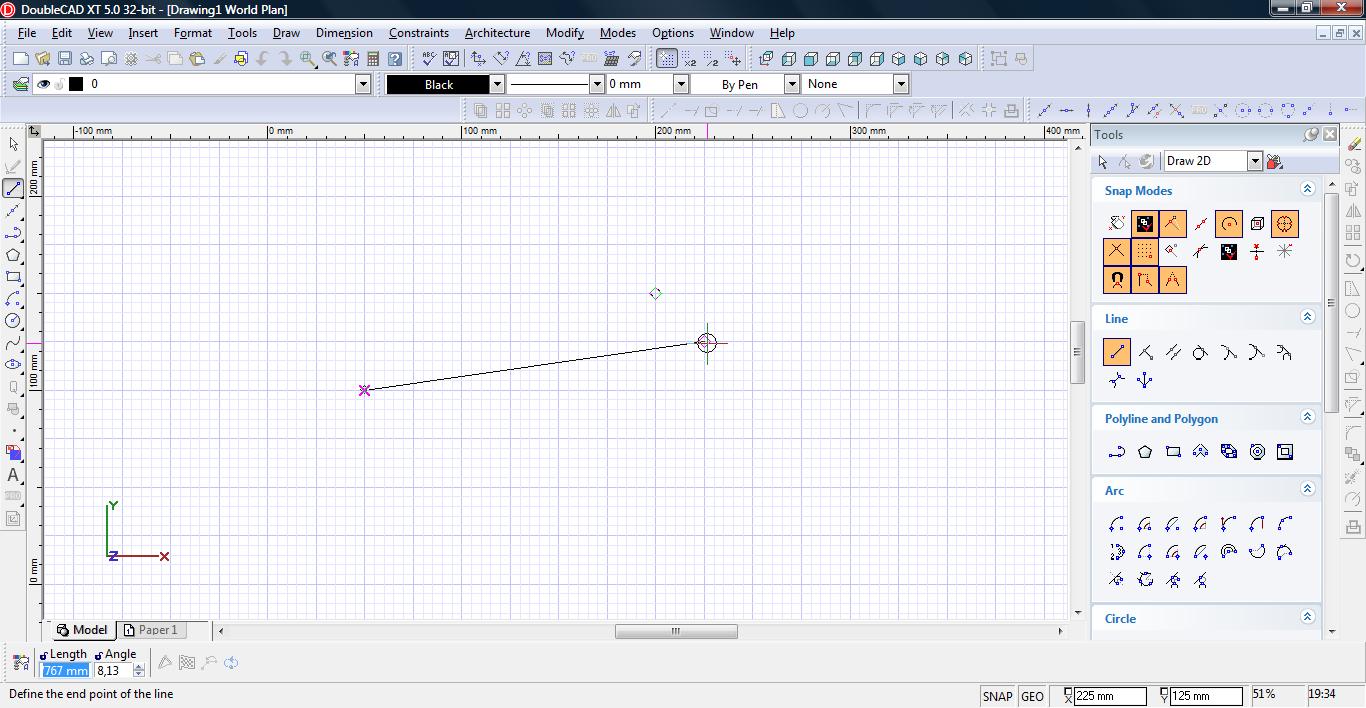
Task: Open the Black pen color dropdown
Action: [496, 84]
